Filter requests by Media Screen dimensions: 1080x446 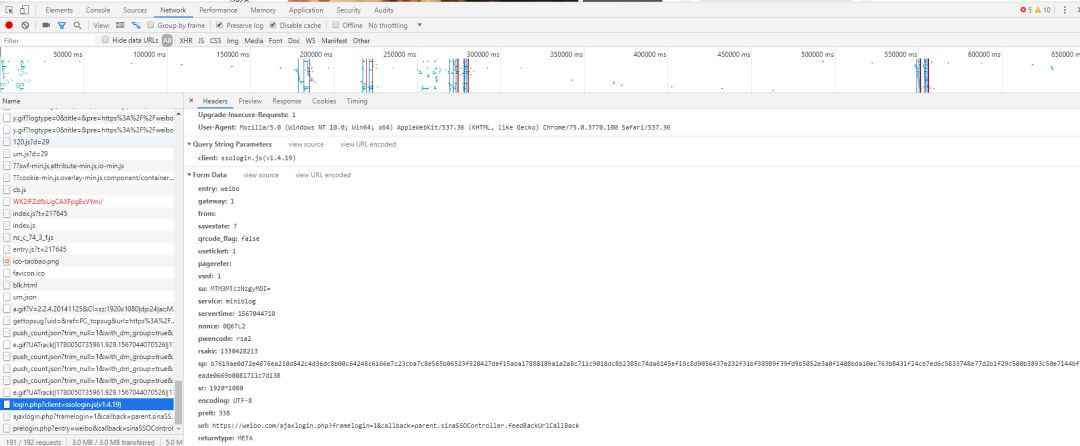tap(253, 41)
